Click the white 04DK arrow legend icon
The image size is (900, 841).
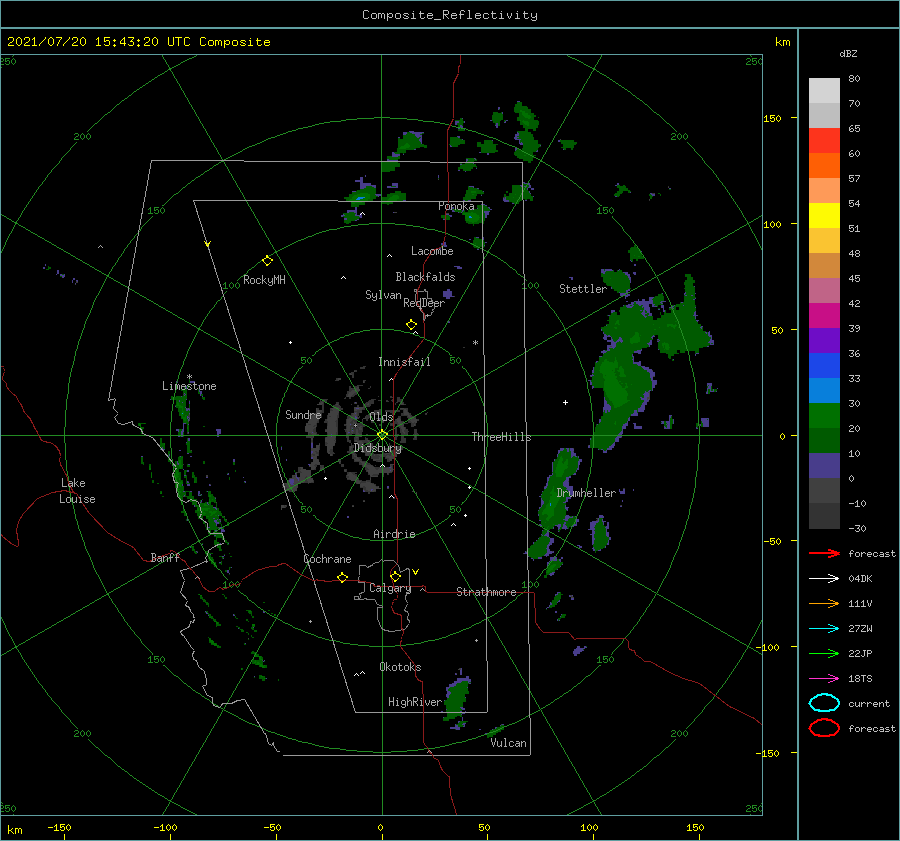(x=824, y=578)
